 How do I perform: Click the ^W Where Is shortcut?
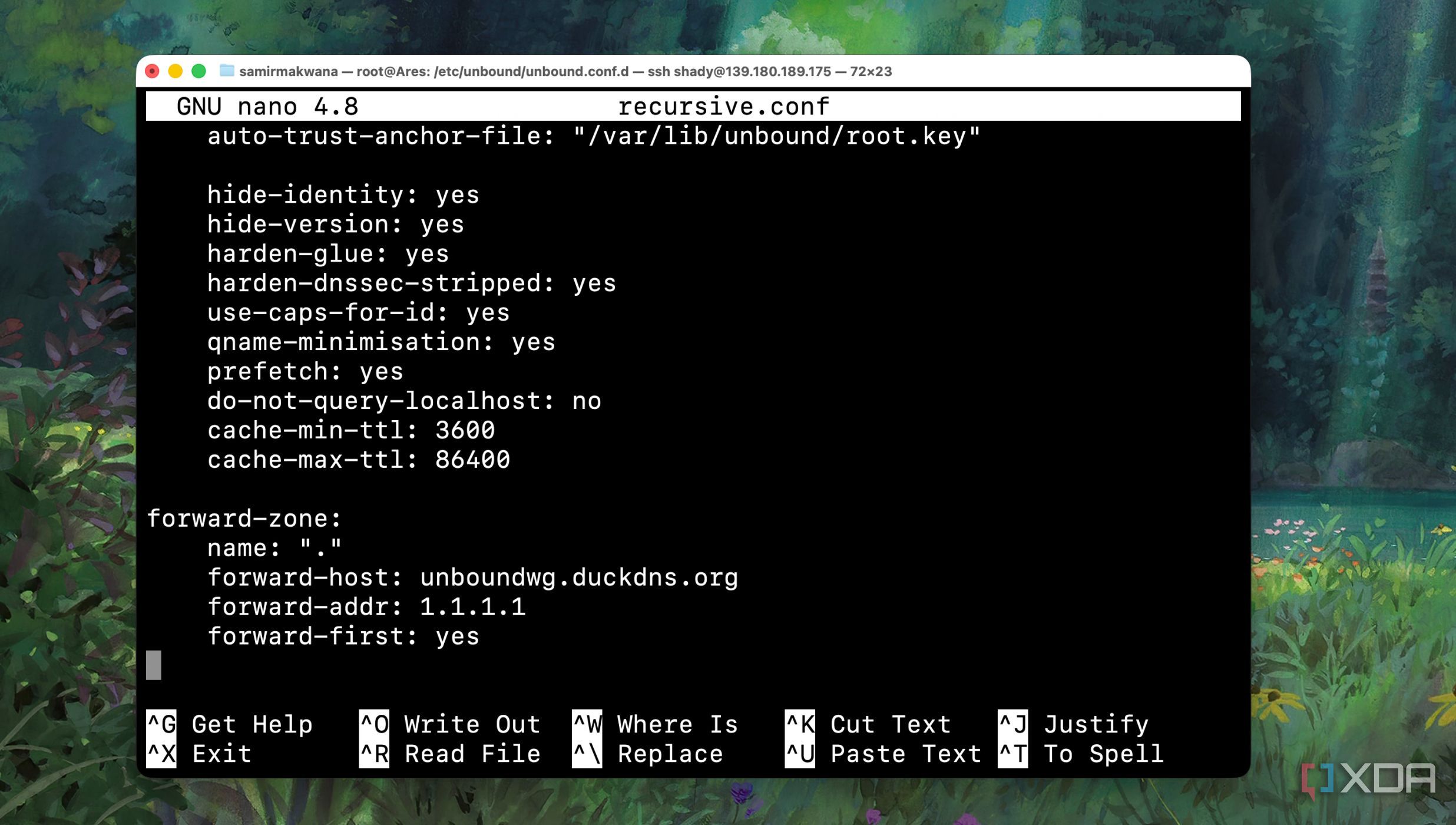[x=655, y=724]
